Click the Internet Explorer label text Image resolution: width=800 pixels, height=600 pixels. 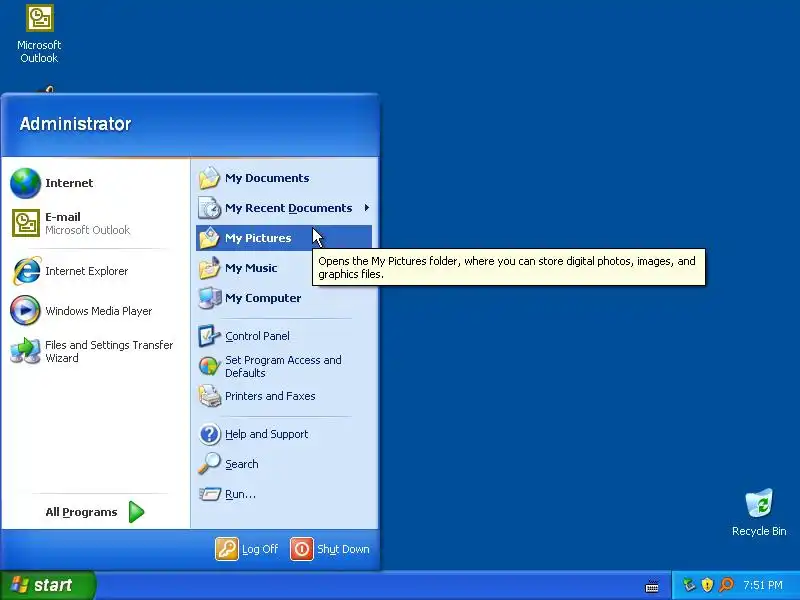pyautogui.click(x=86, y=271)
